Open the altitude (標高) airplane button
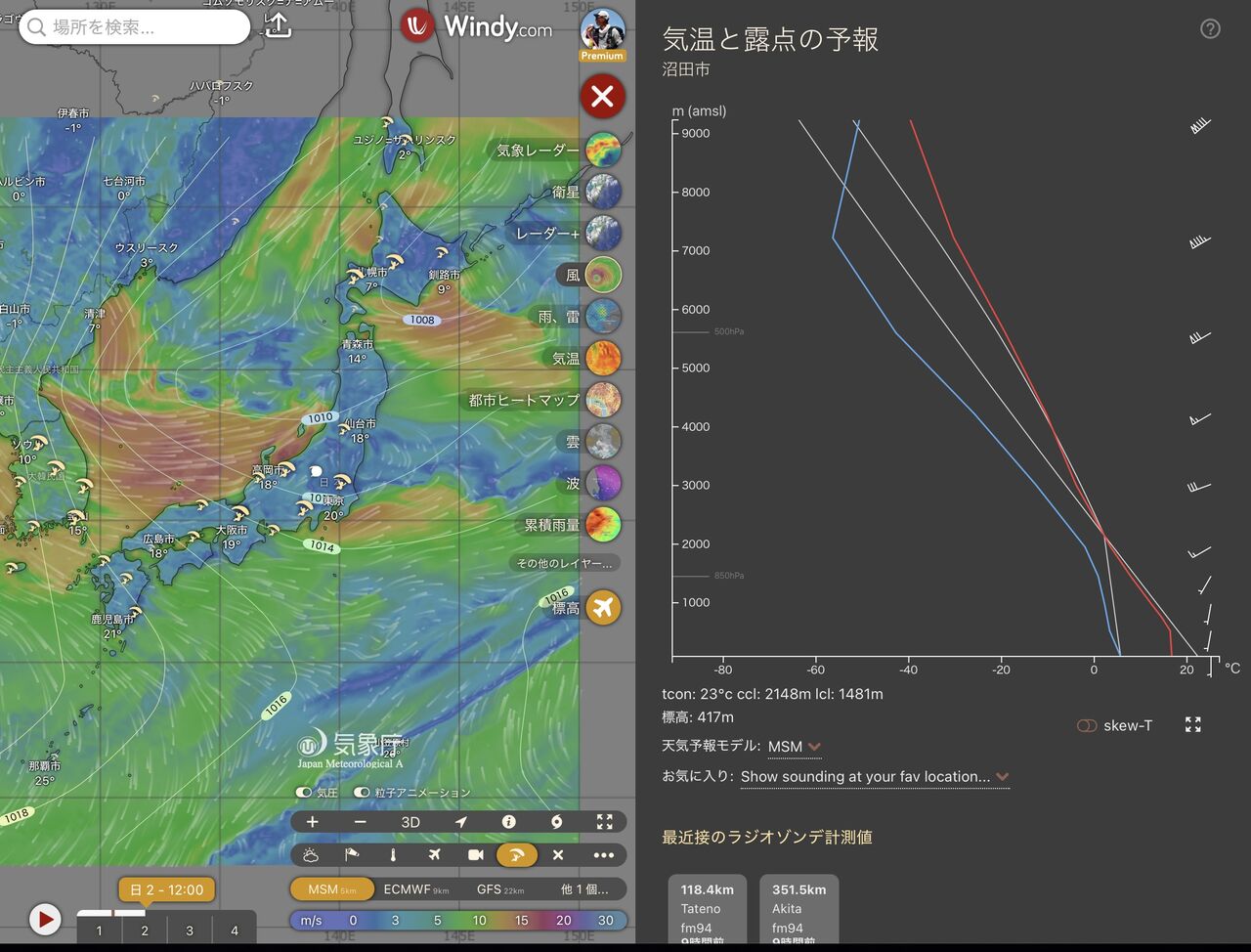1251x952 pixels. pos(603,608)
